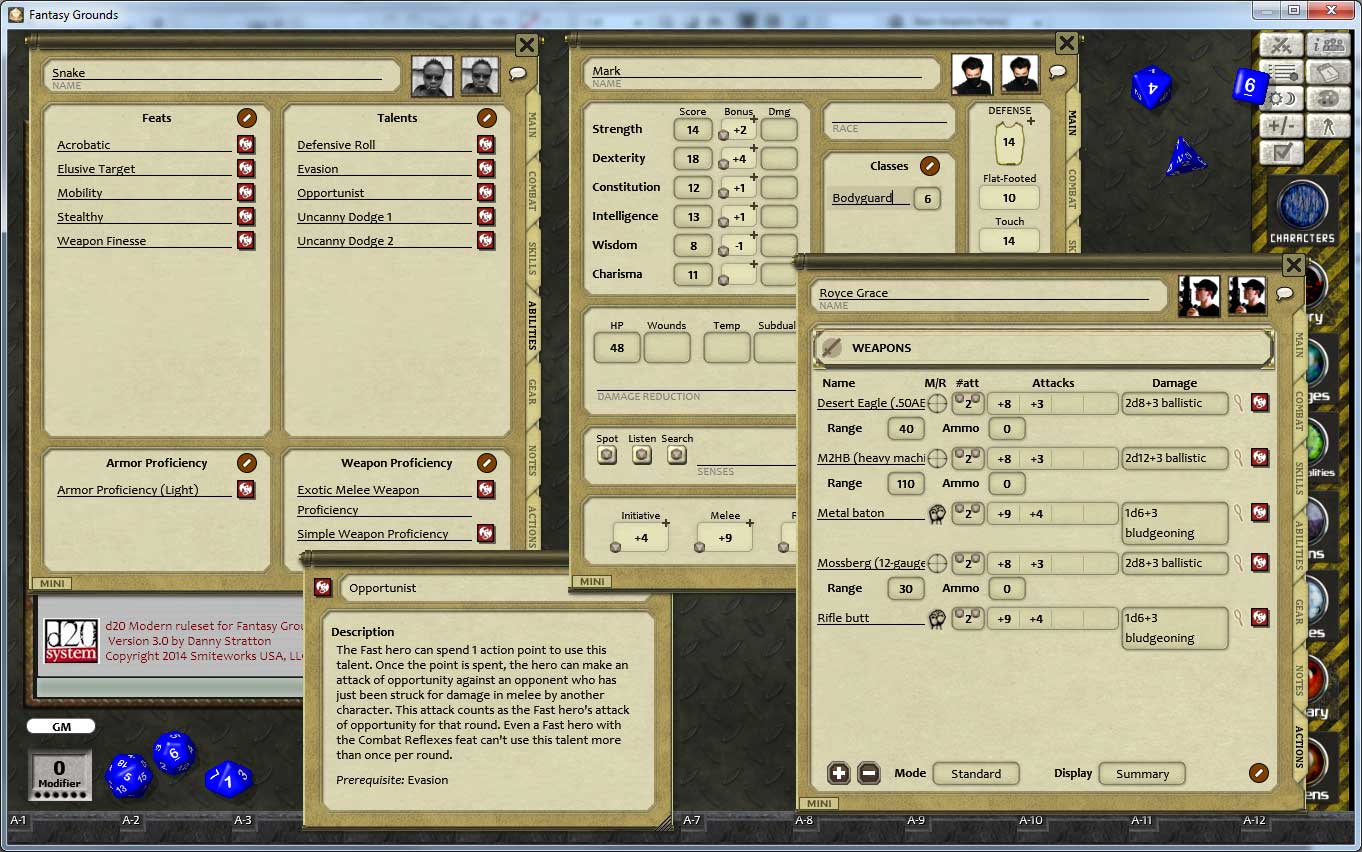Click Mark's portrait thumbnail

coord(970,73)
